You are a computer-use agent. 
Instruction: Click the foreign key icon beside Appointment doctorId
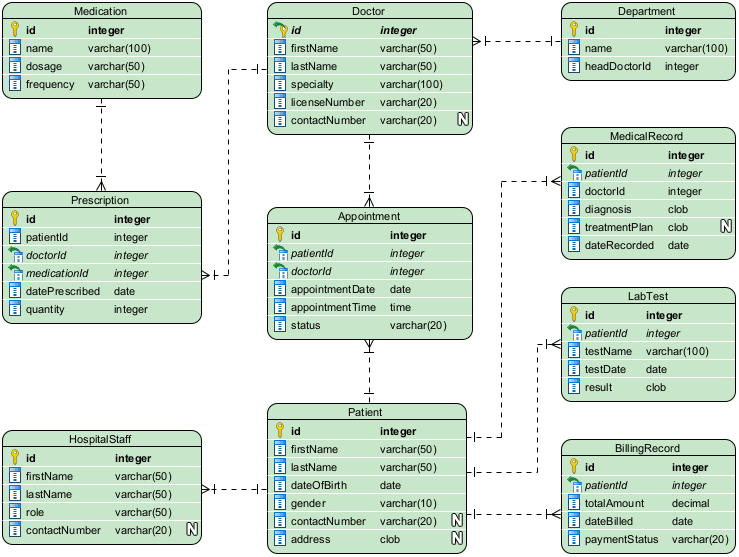pyautogui.click(x=280, y=271)
